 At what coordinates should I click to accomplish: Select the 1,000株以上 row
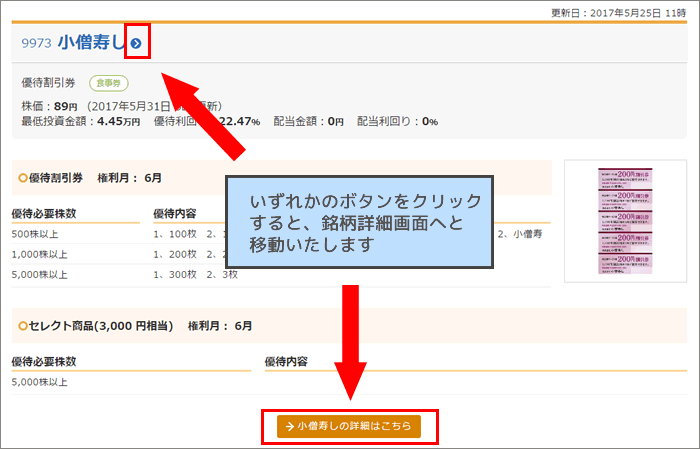coord(281,254)
